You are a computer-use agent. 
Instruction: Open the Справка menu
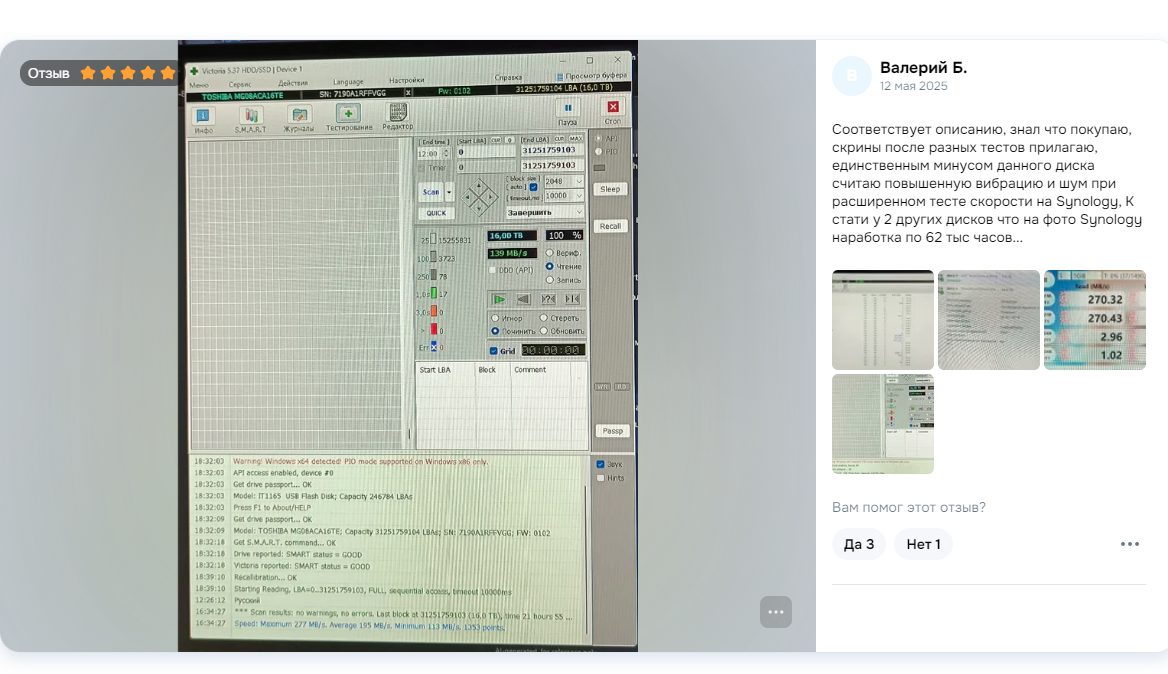[x=508, y=77]
